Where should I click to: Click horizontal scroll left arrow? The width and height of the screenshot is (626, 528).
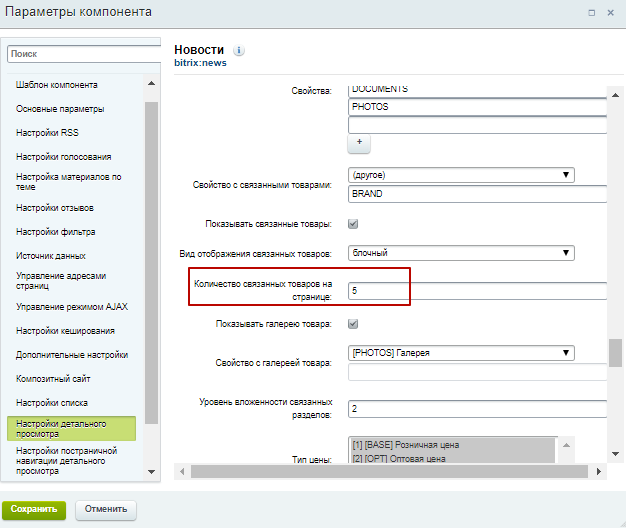pyautogui.click(x=182, y=471)
